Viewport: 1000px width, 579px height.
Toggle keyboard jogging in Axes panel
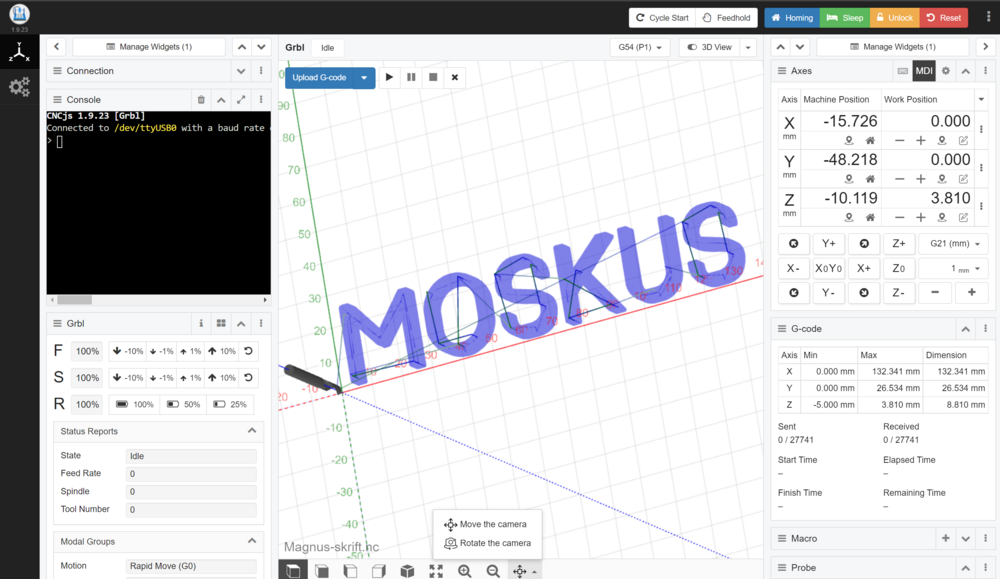click(902, 71)
